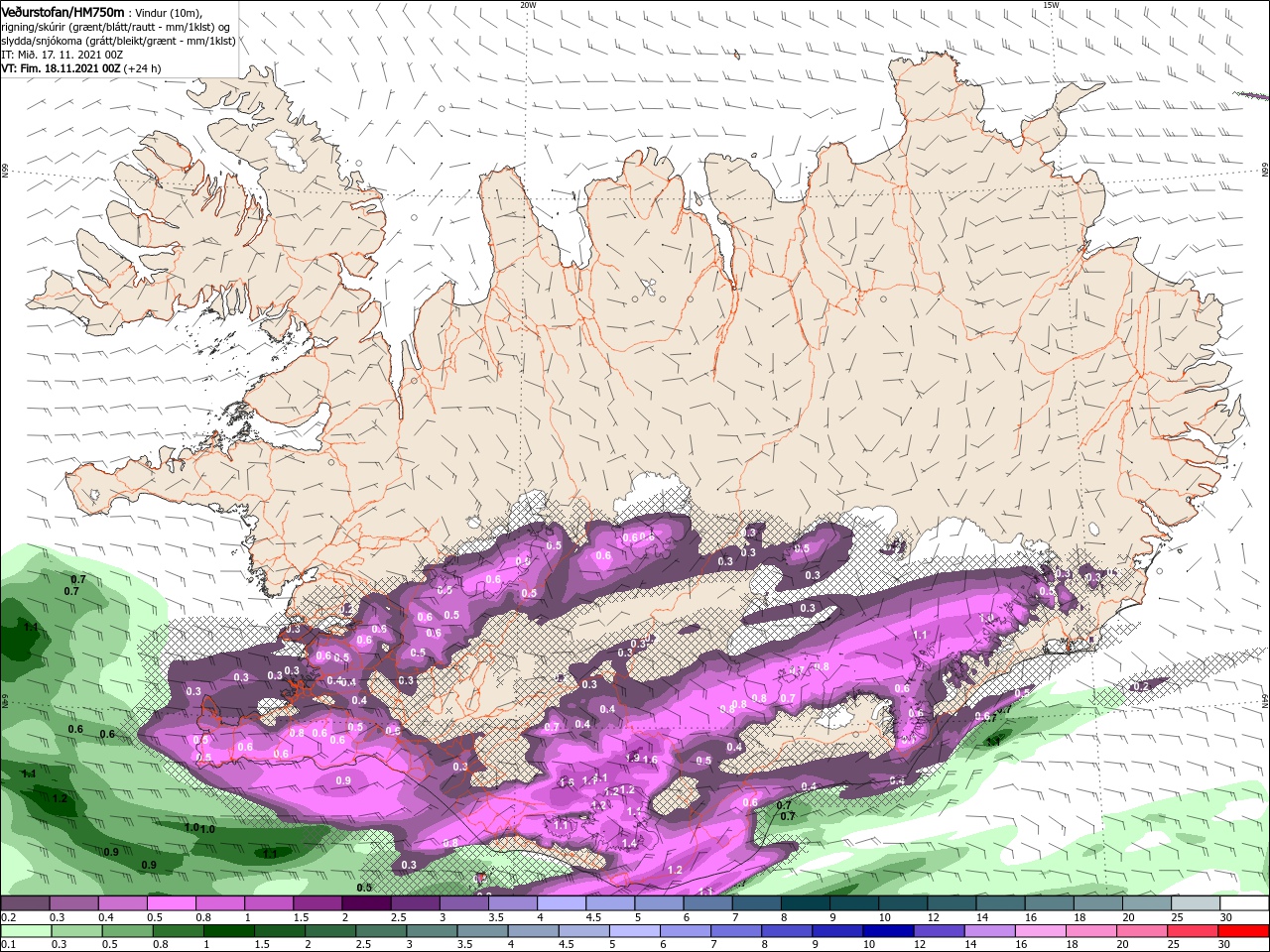The image size is (1270, 952).
Task: Click the 'Veðurstofan/HM750m' title text
Action: 63,11
